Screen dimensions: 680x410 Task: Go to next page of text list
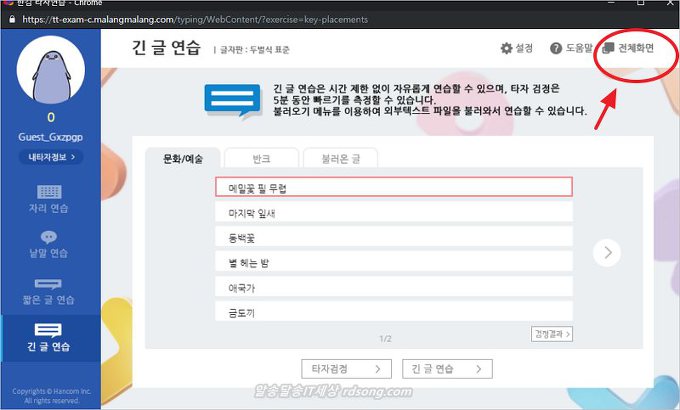click(x=606, y=252)
